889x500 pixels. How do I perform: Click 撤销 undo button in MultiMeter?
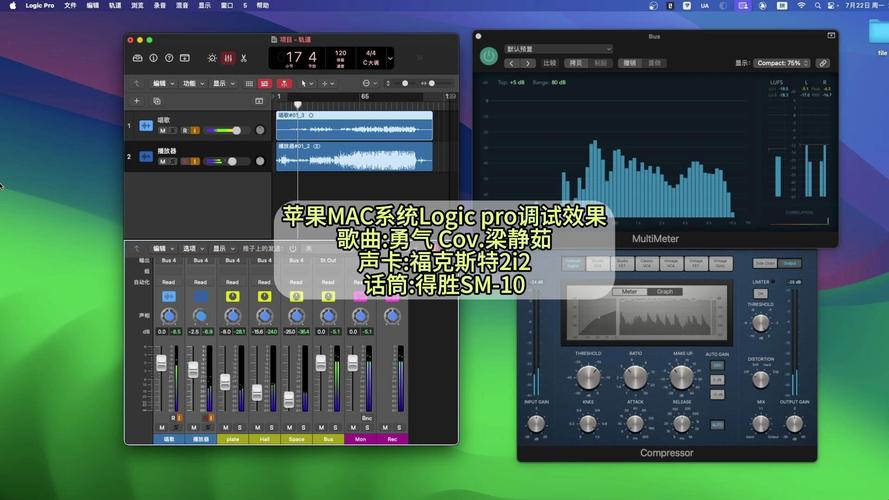pyautogui.click(x=629, y=63)
